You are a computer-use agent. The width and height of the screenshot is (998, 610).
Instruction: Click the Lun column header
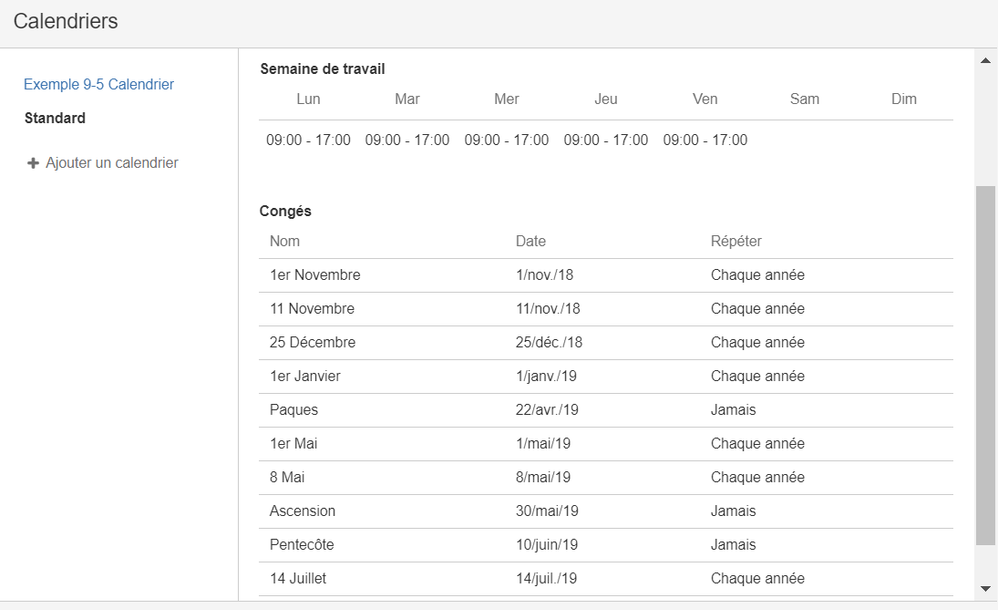[x=308, y=99]
